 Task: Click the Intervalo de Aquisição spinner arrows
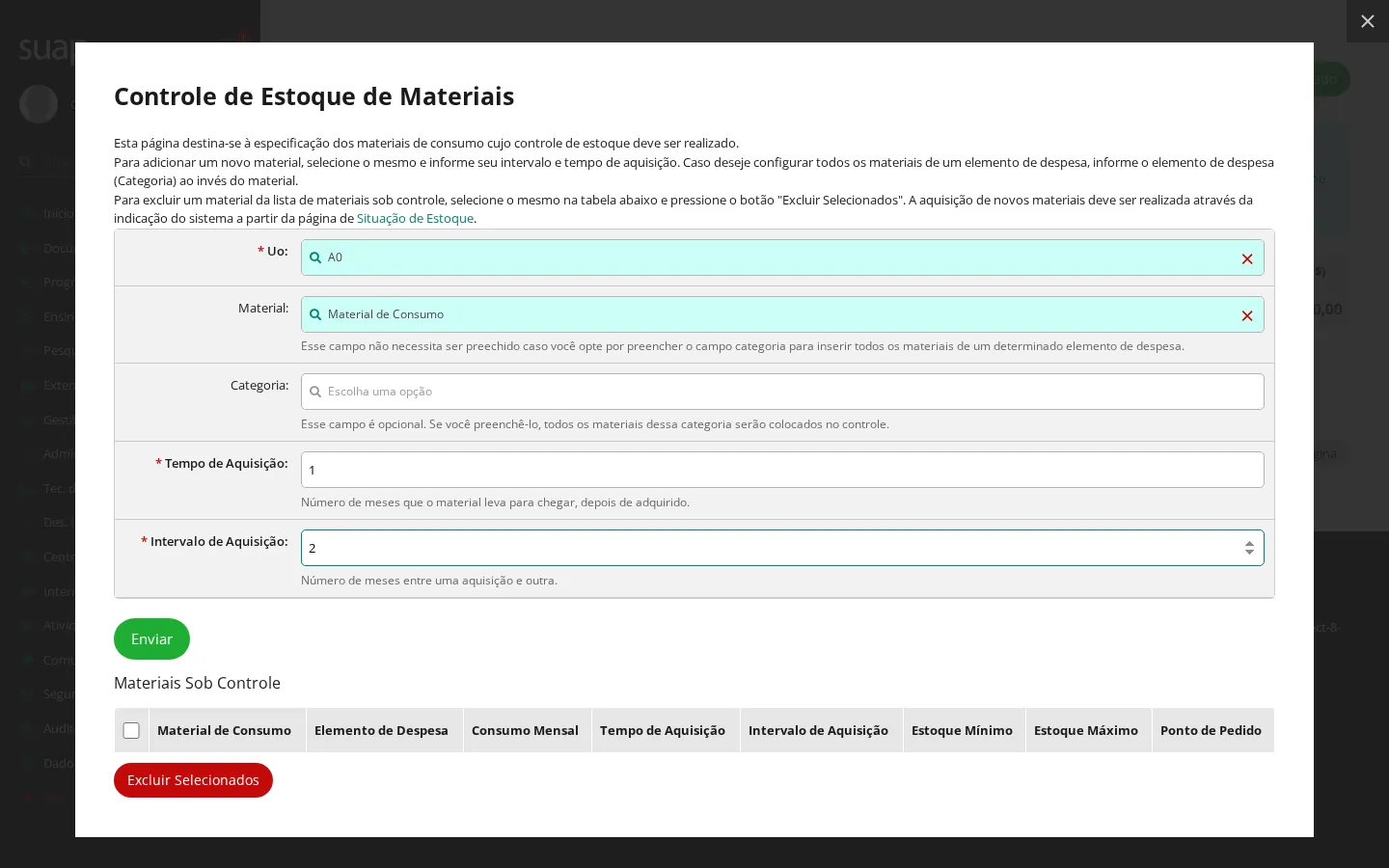click(x=1249, y=548)
